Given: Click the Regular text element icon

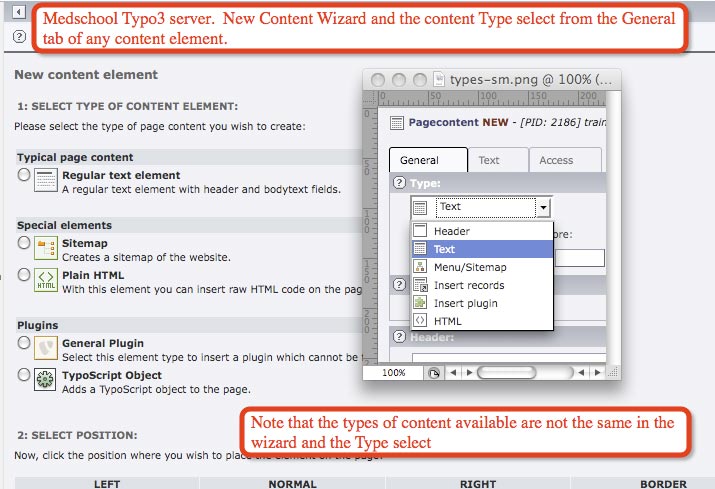Looking at the screenshot, I should coord(46,180).
